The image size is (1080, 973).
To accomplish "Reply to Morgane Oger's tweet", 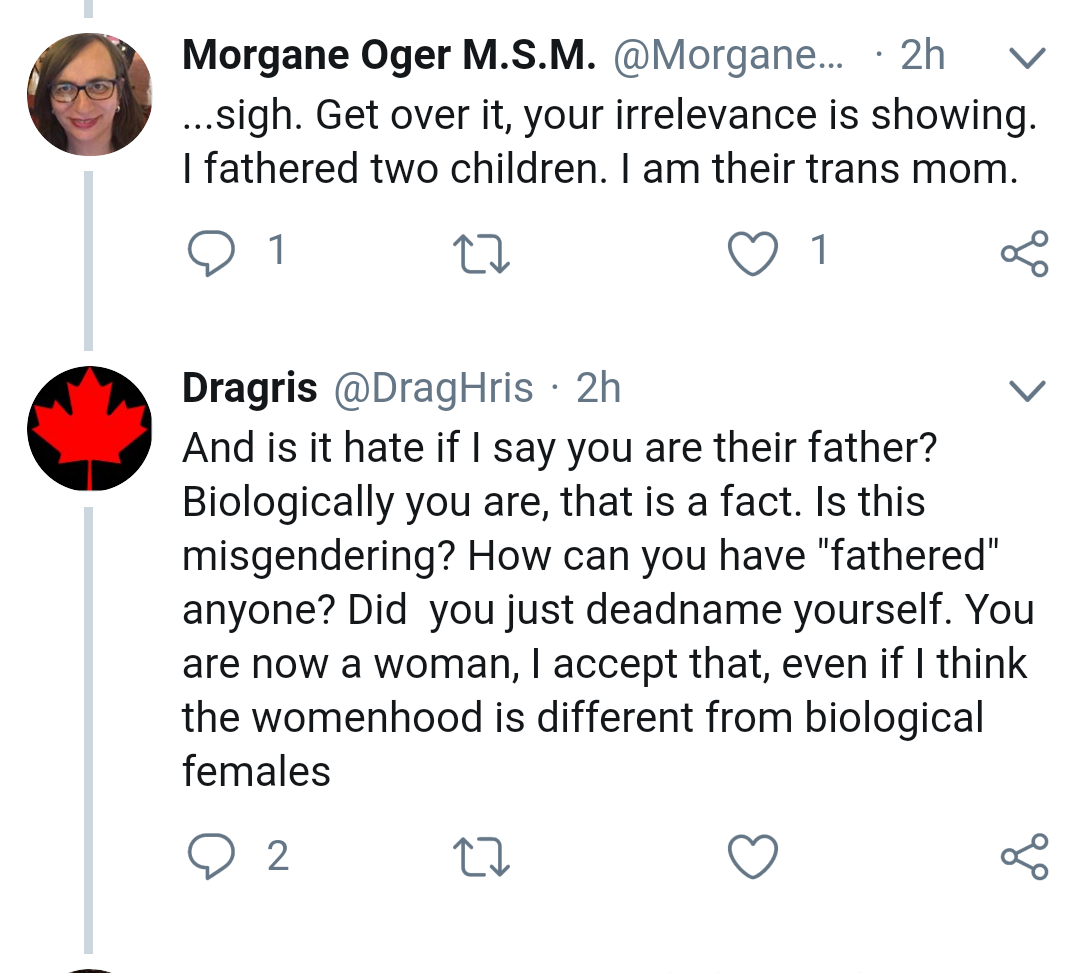I will 211,252.
